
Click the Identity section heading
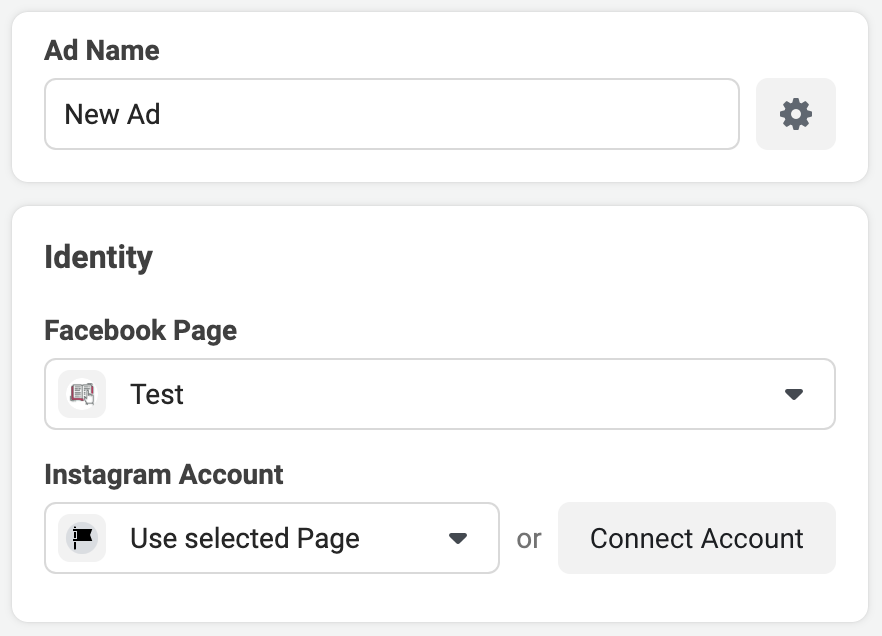point(98,257)
